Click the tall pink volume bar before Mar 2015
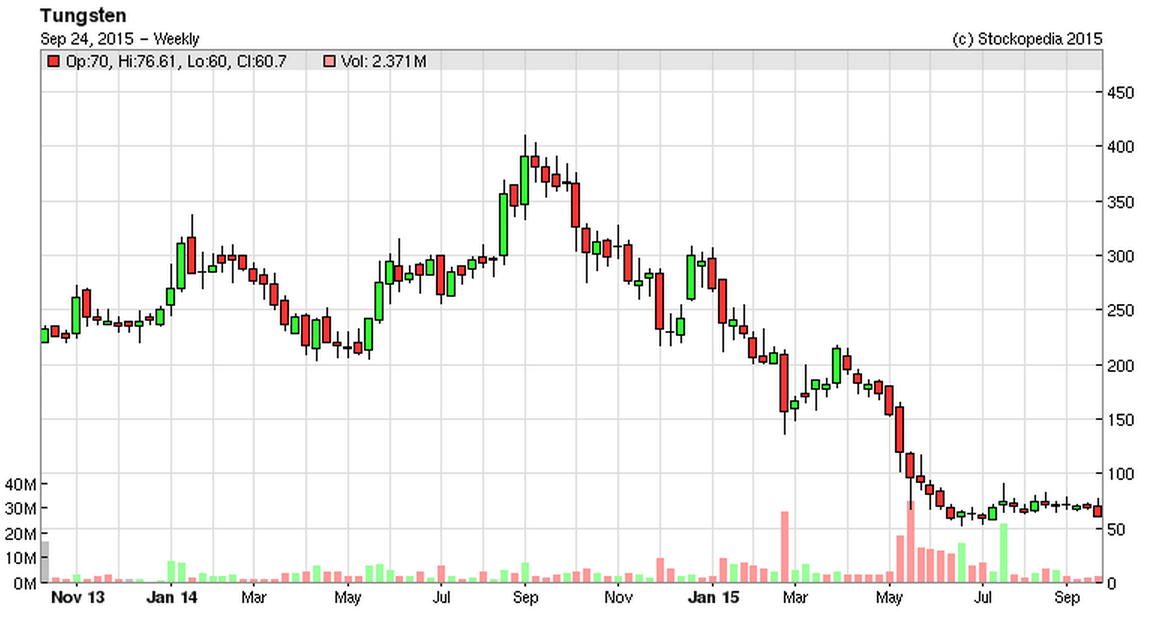The width and height of the screenshot is (1150, 629). [x=785, y=547]
